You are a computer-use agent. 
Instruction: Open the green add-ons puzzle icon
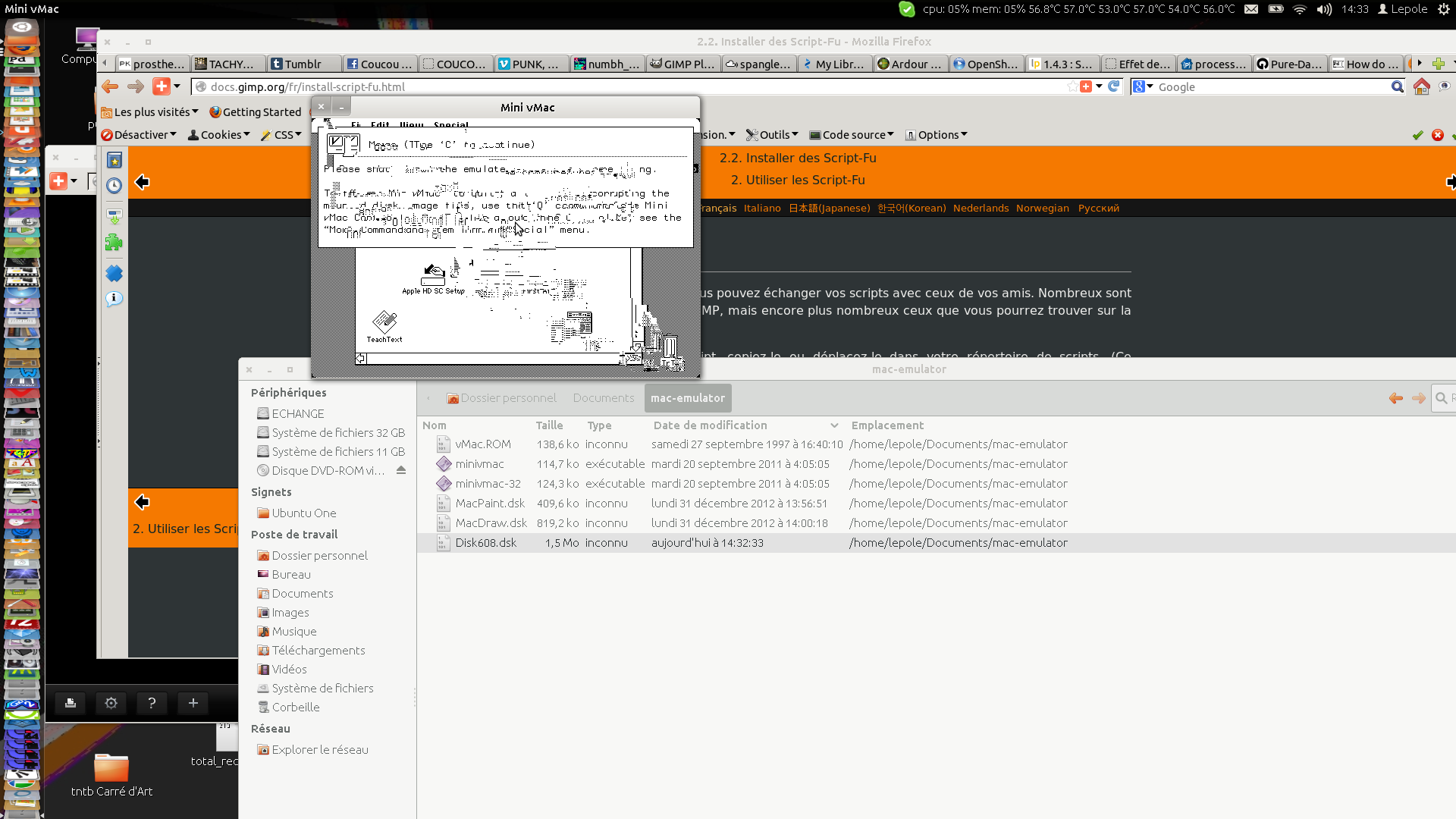115,243
